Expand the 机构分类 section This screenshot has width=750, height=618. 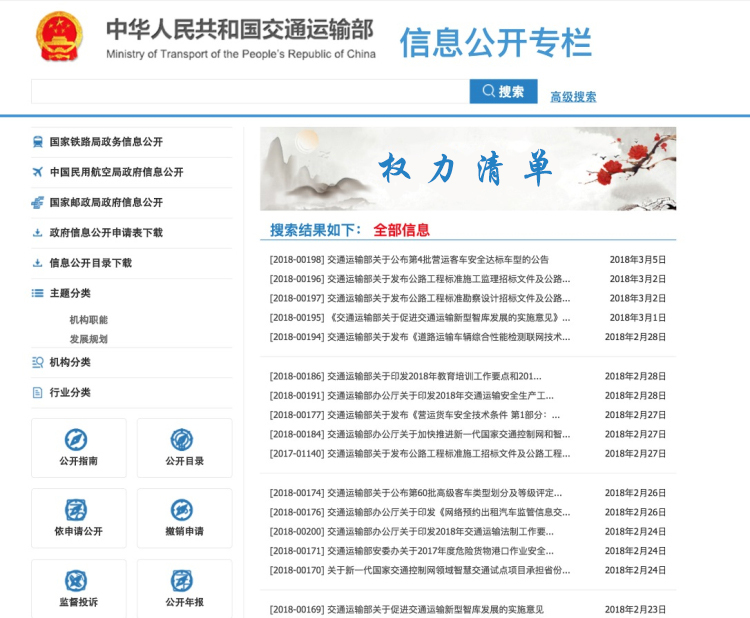click(70, 362)
